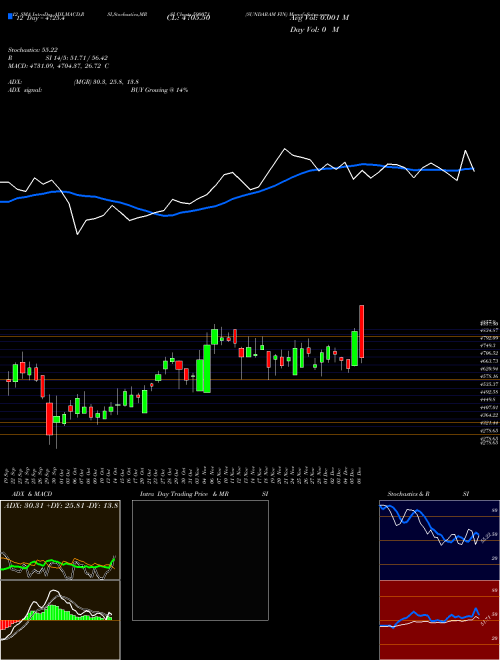Click the large green candle before final candle
The height and width of the screenshot is (660, 500).
click(x=355, y=349)
